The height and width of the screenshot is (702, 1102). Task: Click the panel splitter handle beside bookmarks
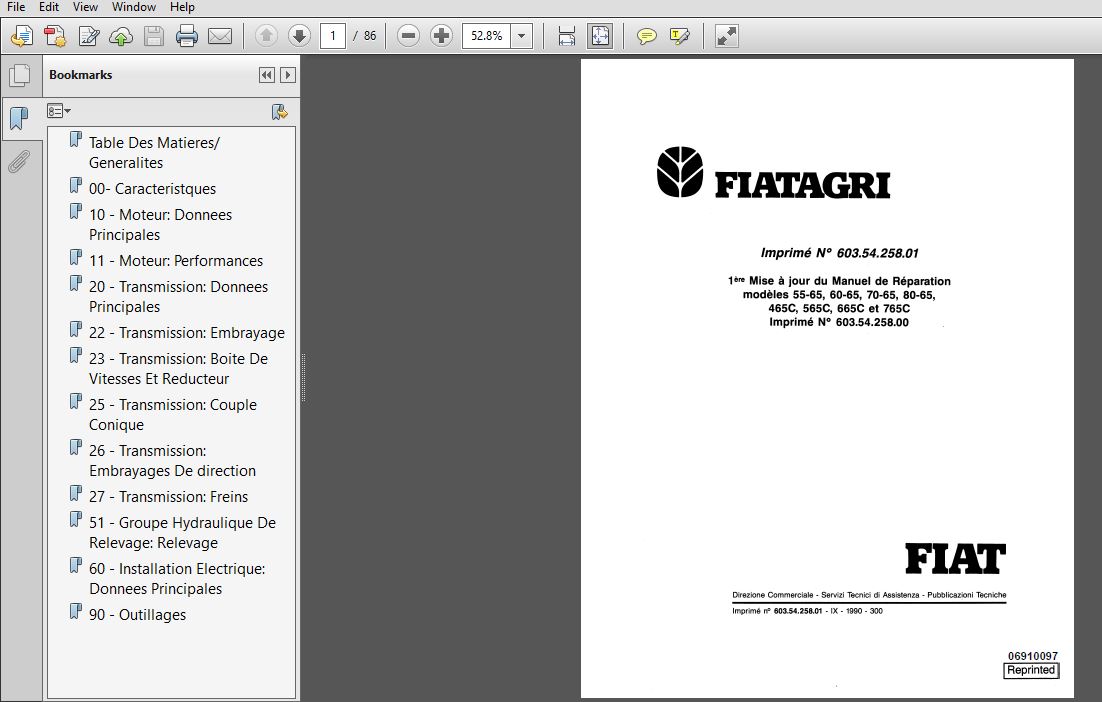tap(303, 377)
